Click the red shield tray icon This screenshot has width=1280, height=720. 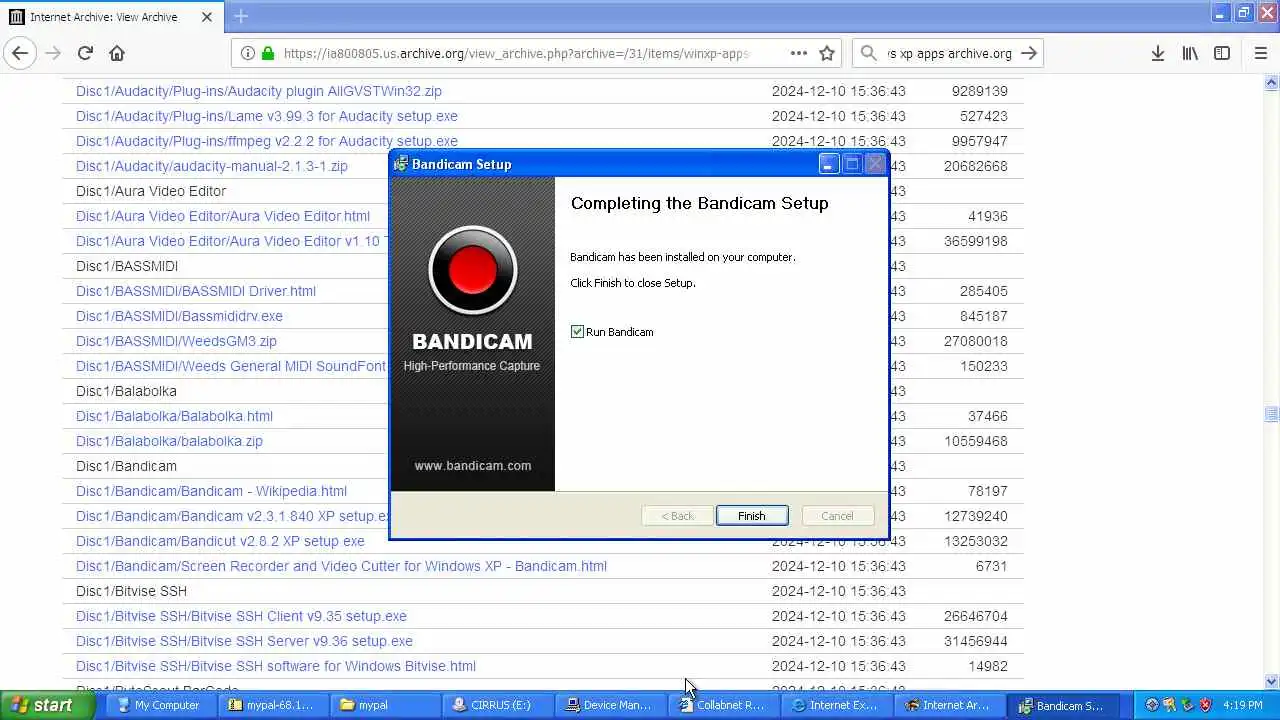1206,705
